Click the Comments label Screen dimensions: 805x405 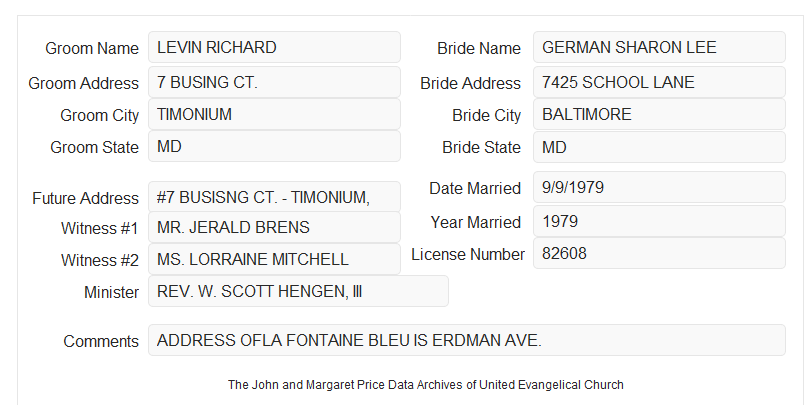coord(101,341)
